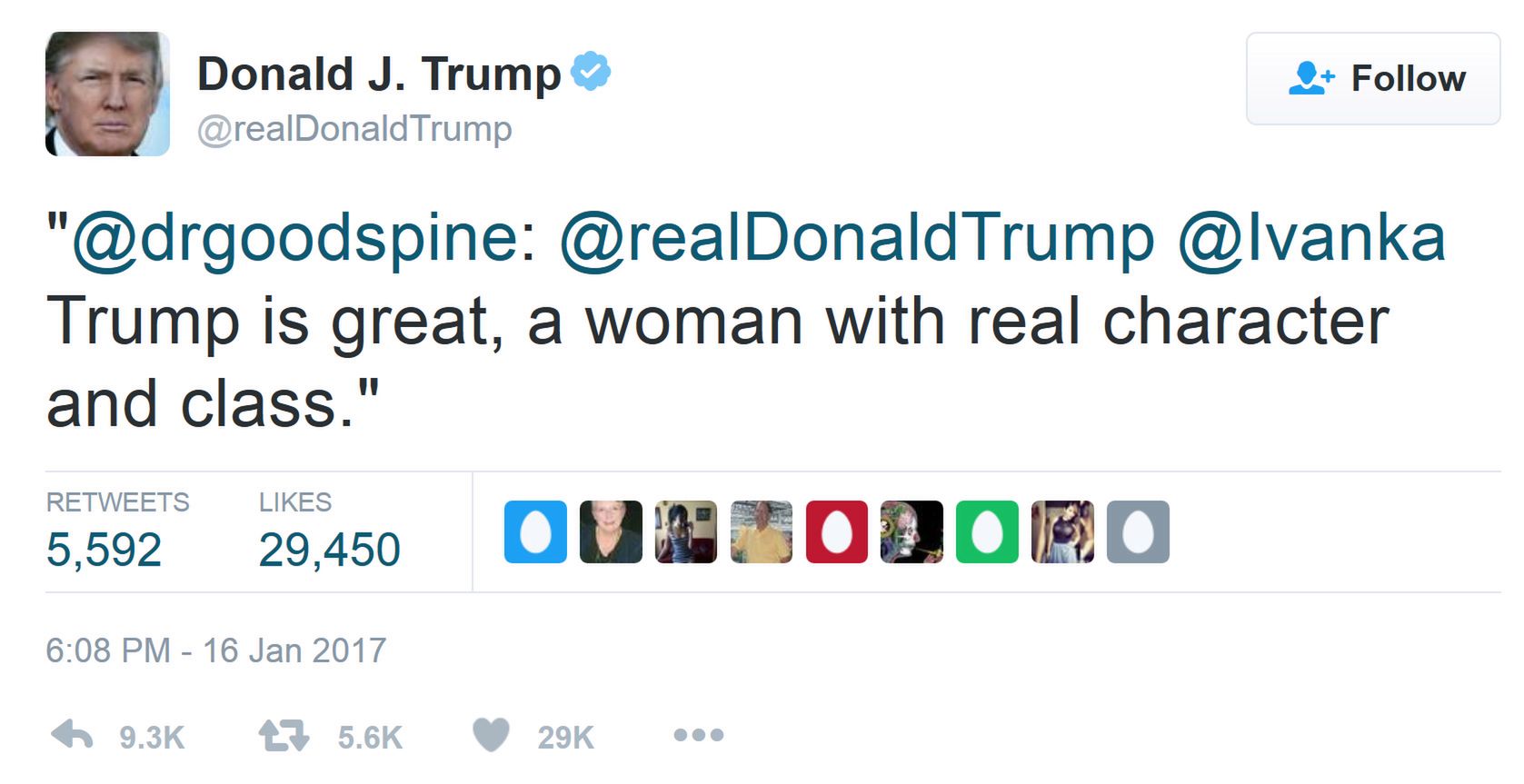The image size is (1524, 784).
Task: Click the blue verified badge
Action: pyautogui.click(x=591, y=72)
